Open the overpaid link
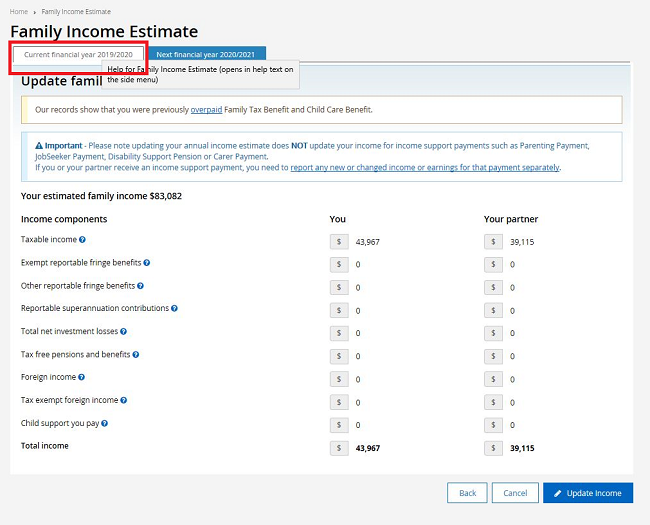The width and height of the screenshot is (650, 525). (206, 110)
